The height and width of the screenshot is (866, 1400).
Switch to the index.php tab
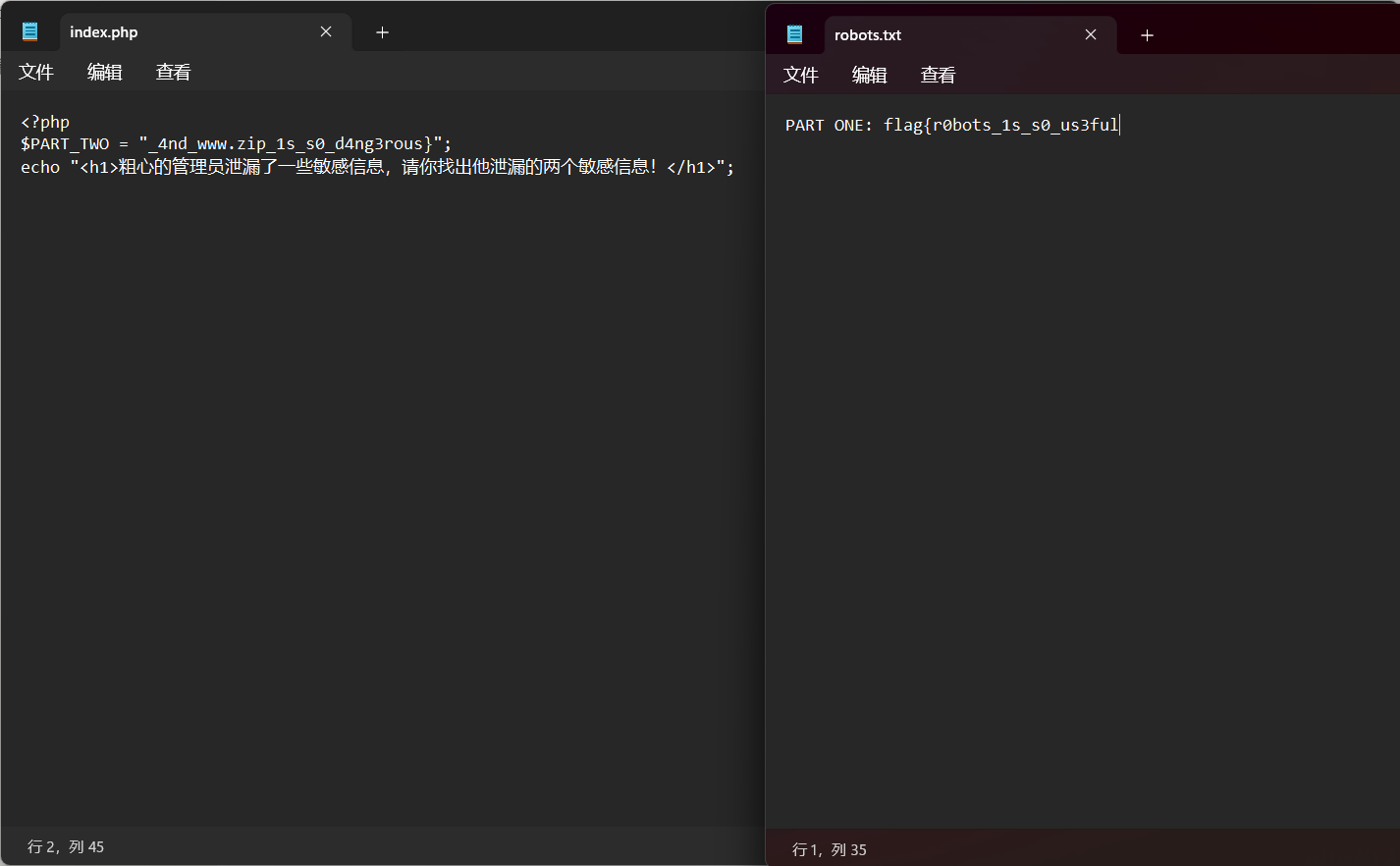[177, 32]
